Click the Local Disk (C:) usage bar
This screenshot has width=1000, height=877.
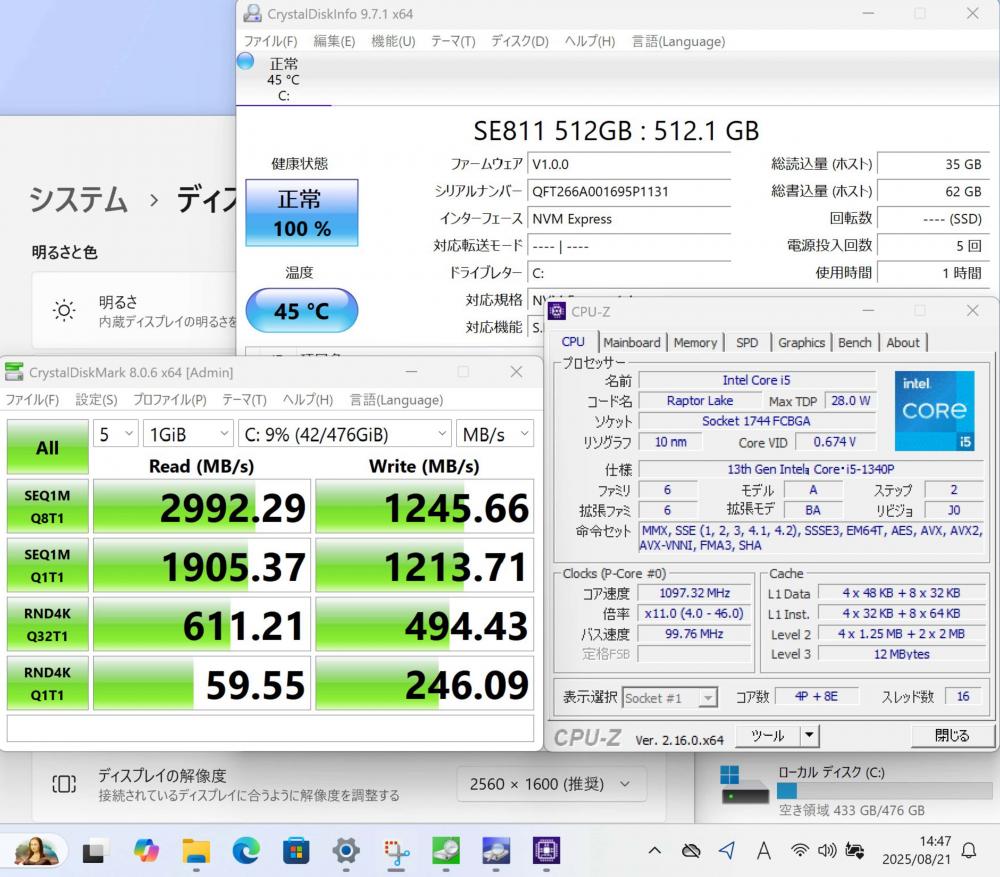pyautogui.click(x=885, y=791)
